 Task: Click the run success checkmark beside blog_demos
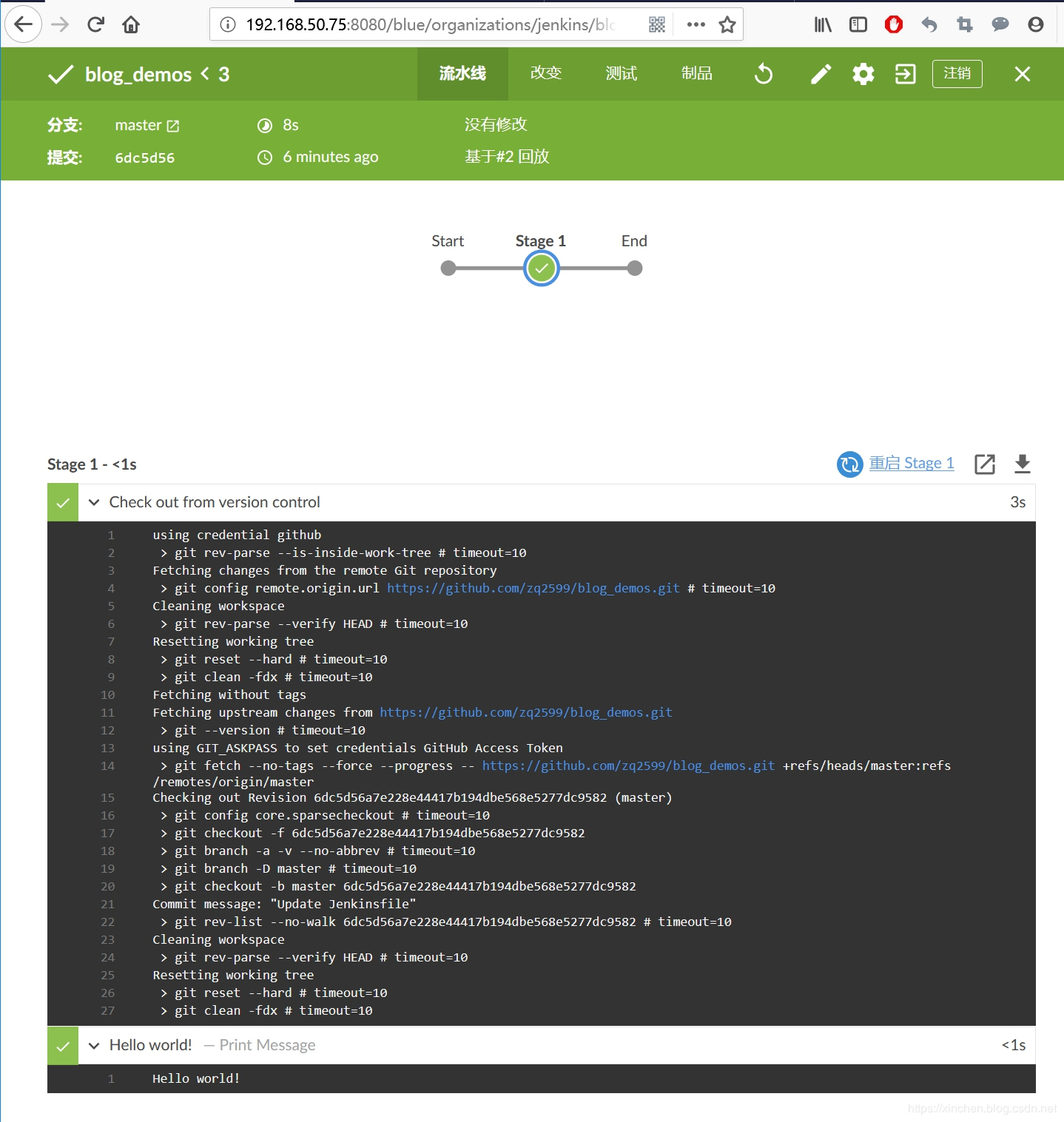tap(61, 74)
